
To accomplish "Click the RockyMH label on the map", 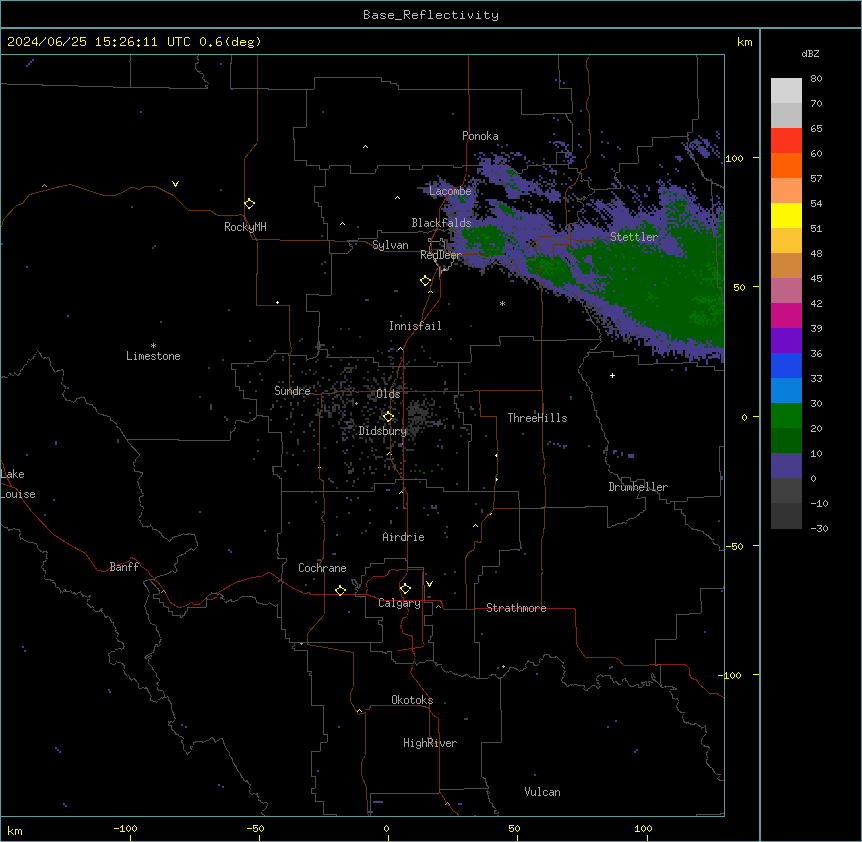I will 245,227.
